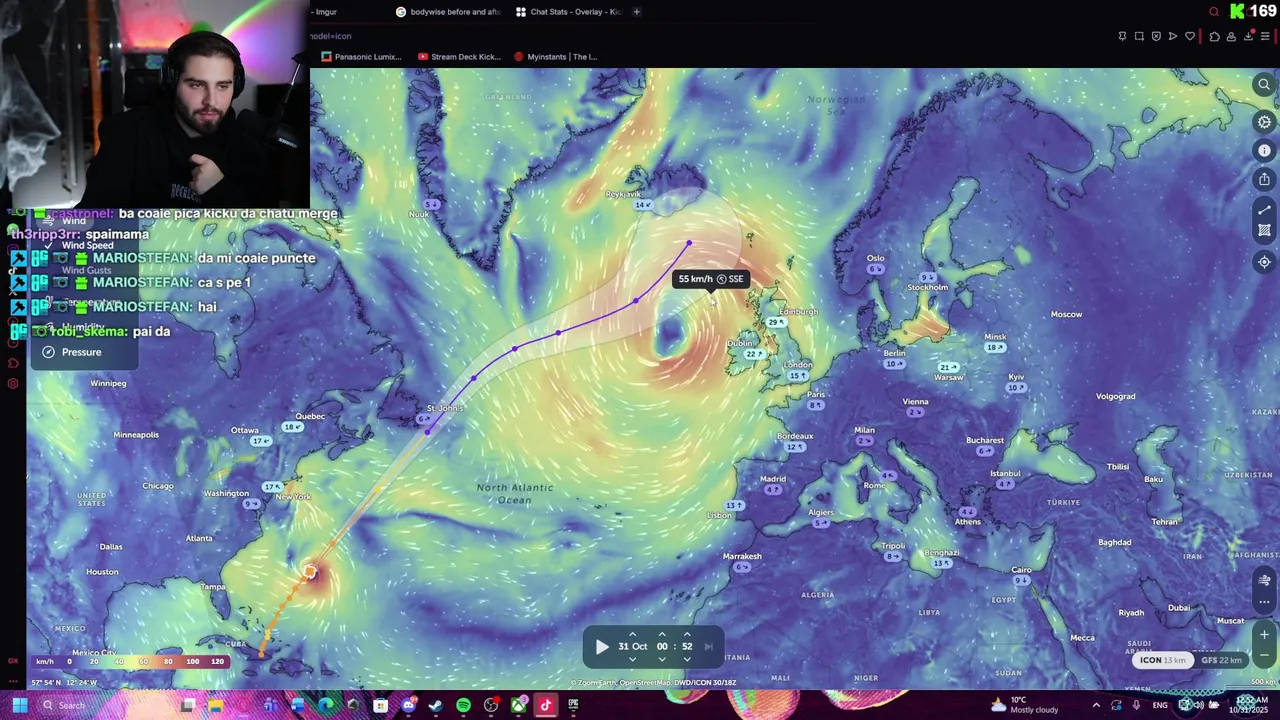Image resolution: width=1280 pixels, height=720 pixels.
Task: Select the ICON 13 km model
Action: point(1163,660)
